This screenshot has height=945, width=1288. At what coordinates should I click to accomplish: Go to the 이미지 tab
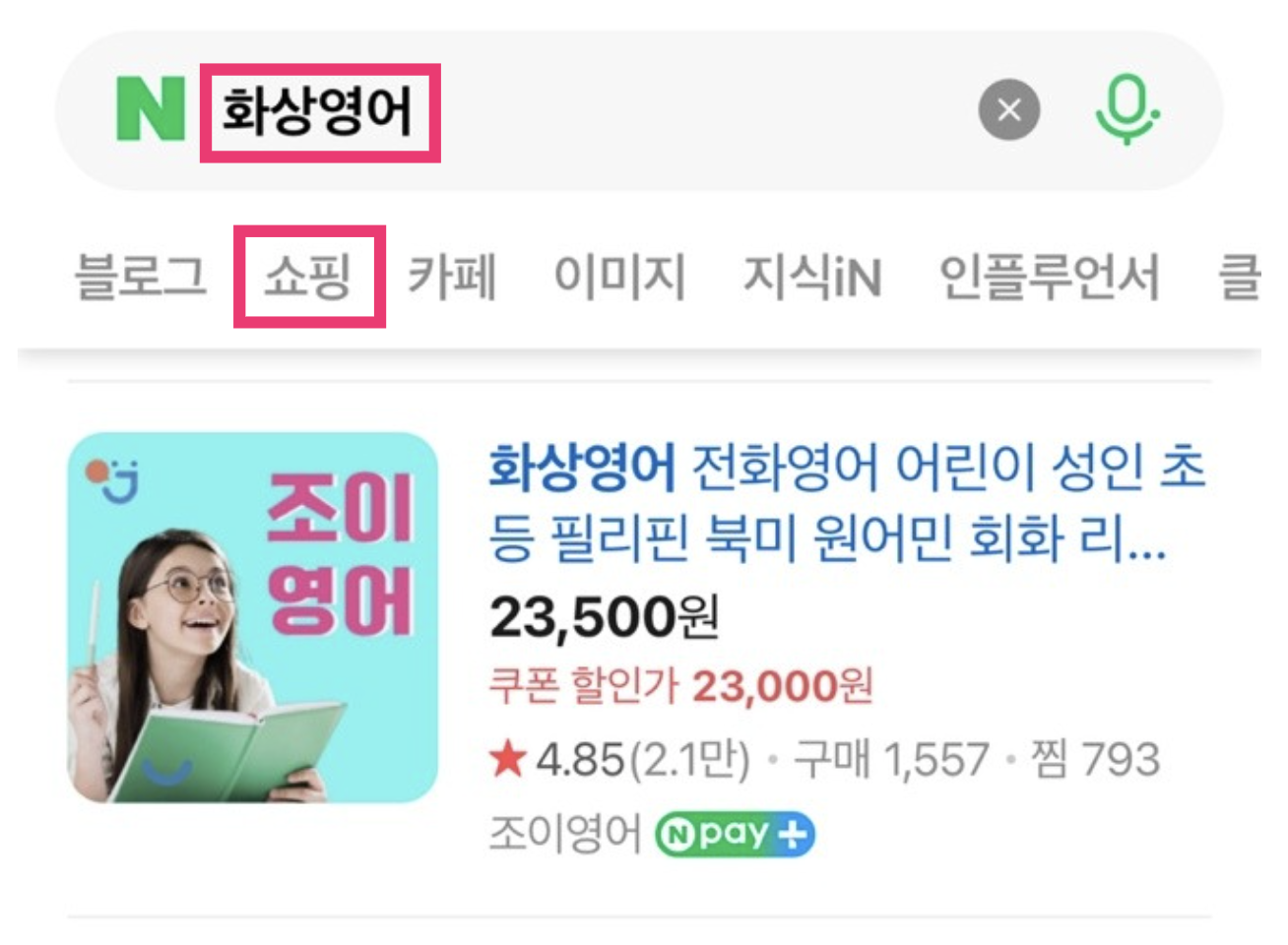[619, 276]
